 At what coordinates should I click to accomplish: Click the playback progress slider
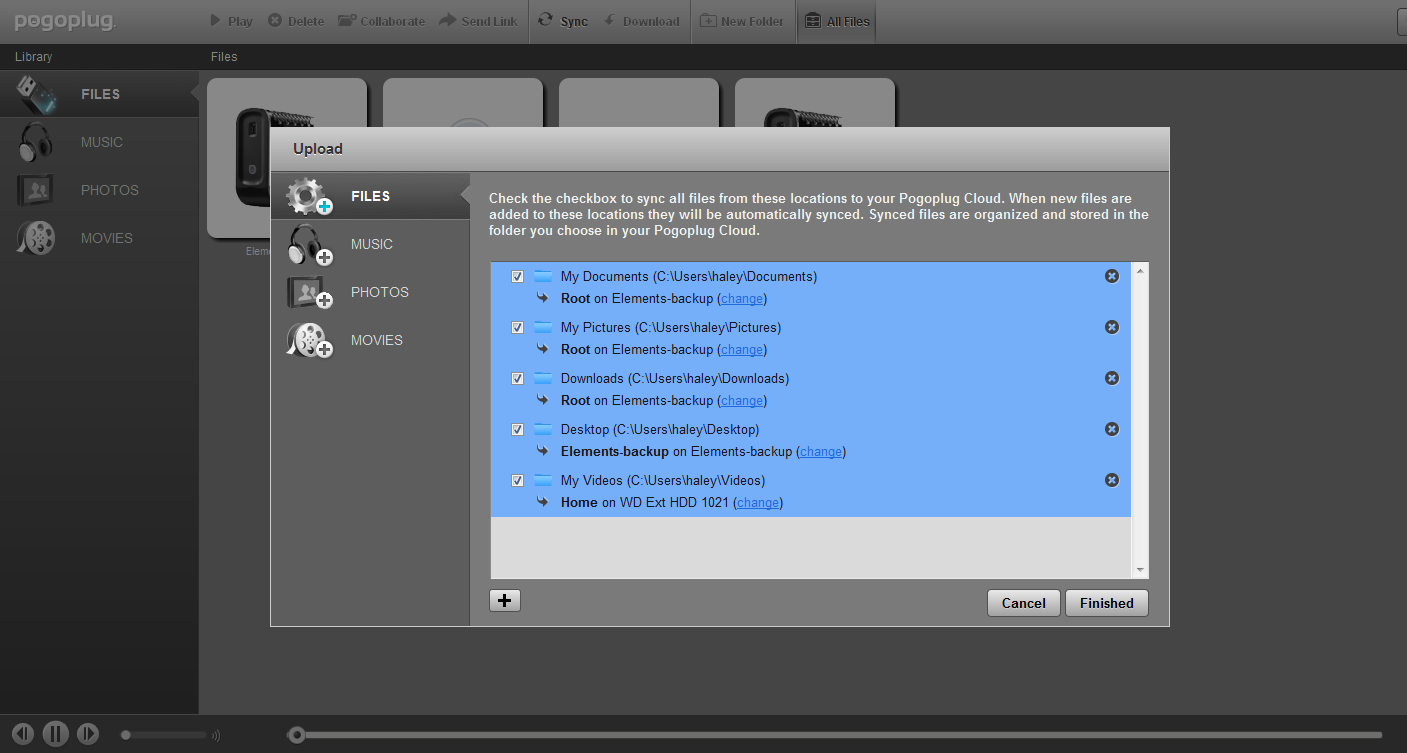(835, 735)
